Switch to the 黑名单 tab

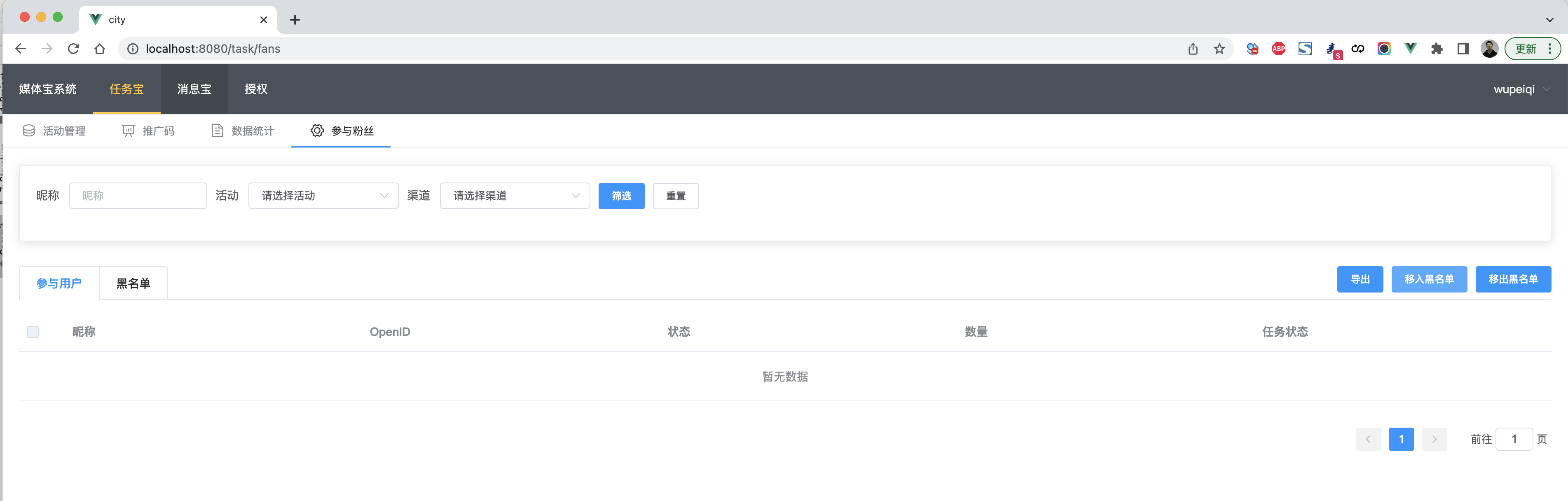pyautogui.click(x=133, y=283)
